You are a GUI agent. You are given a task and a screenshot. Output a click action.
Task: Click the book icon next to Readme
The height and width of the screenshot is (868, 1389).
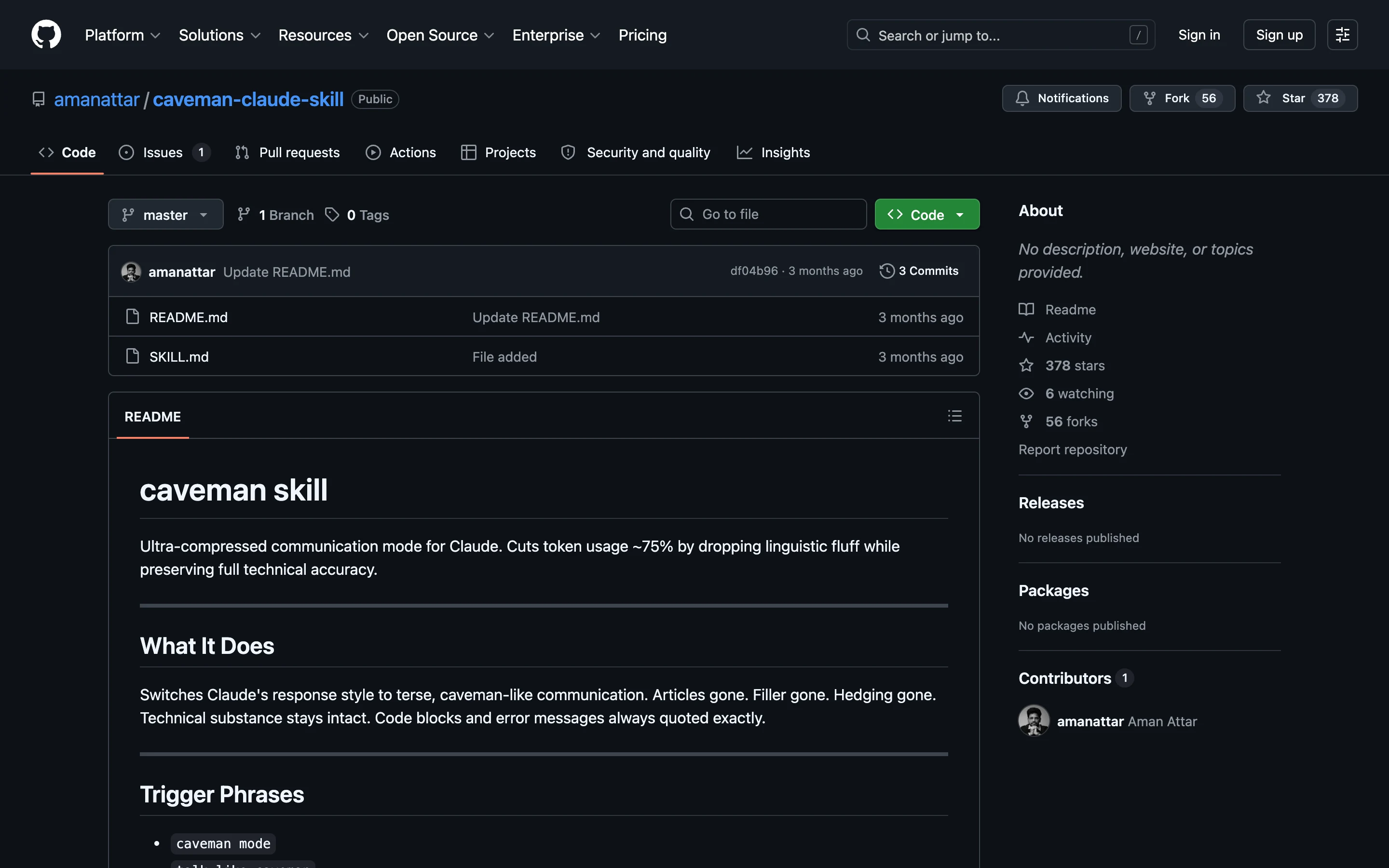[1026, 310]
